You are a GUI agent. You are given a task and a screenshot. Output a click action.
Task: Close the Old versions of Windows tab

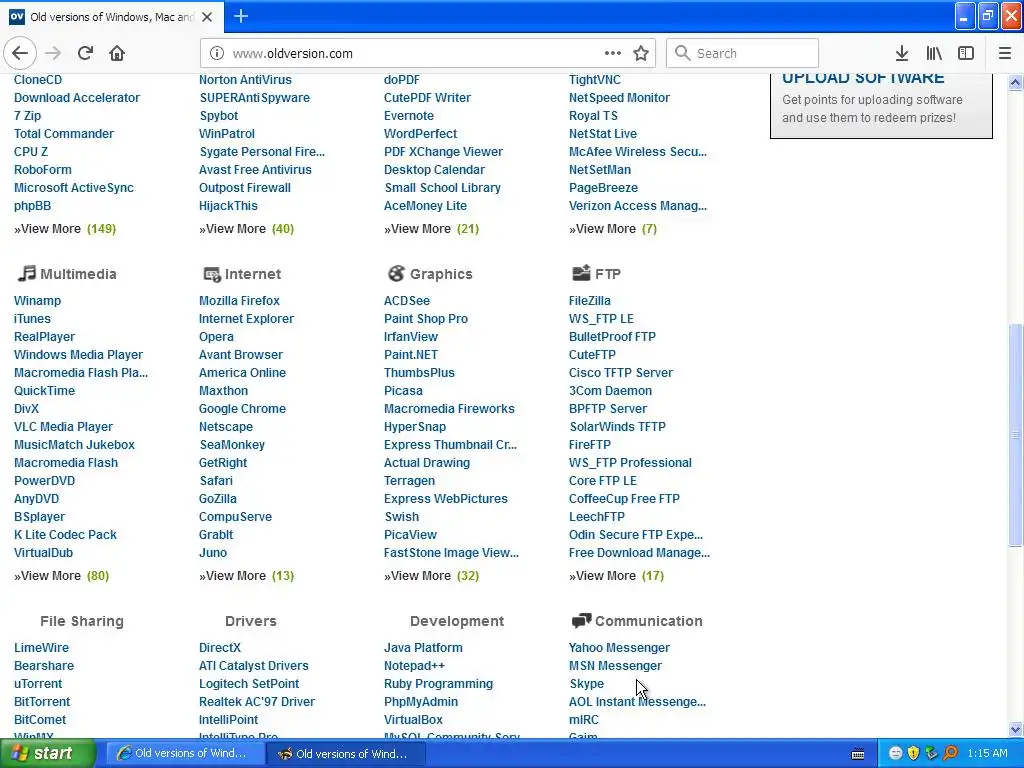[207, 17]
